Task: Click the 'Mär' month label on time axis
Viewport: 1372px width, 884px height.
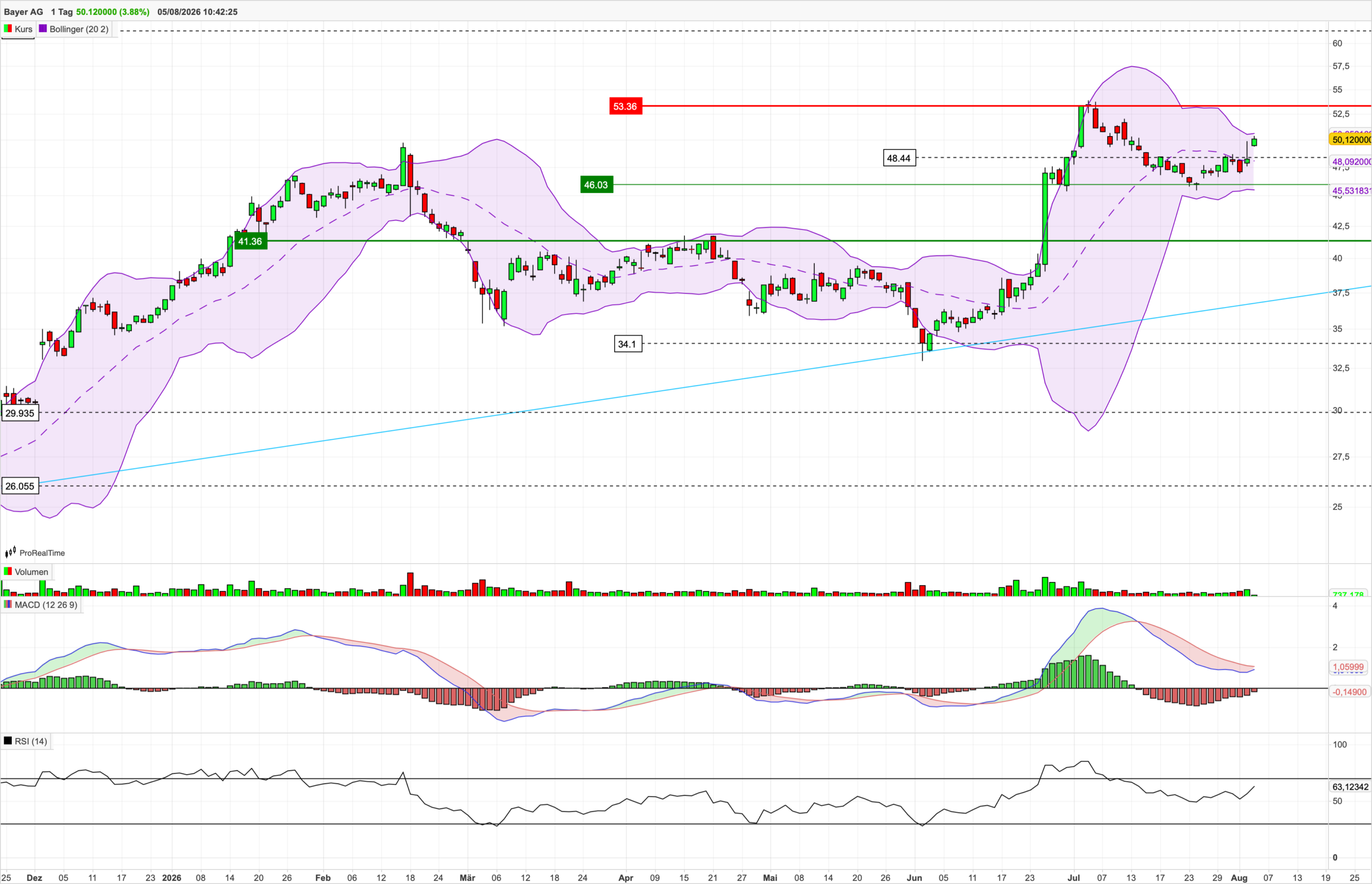Action: pyautogui.click(x=468, y=878)
